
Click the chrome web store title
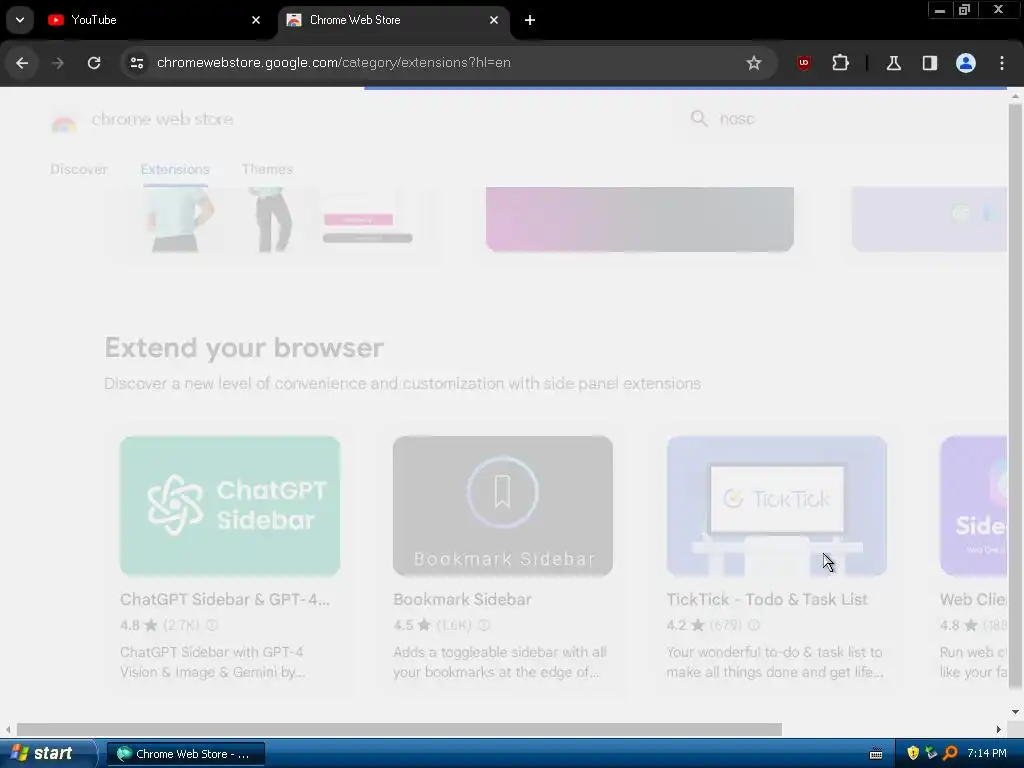(162, 120)
